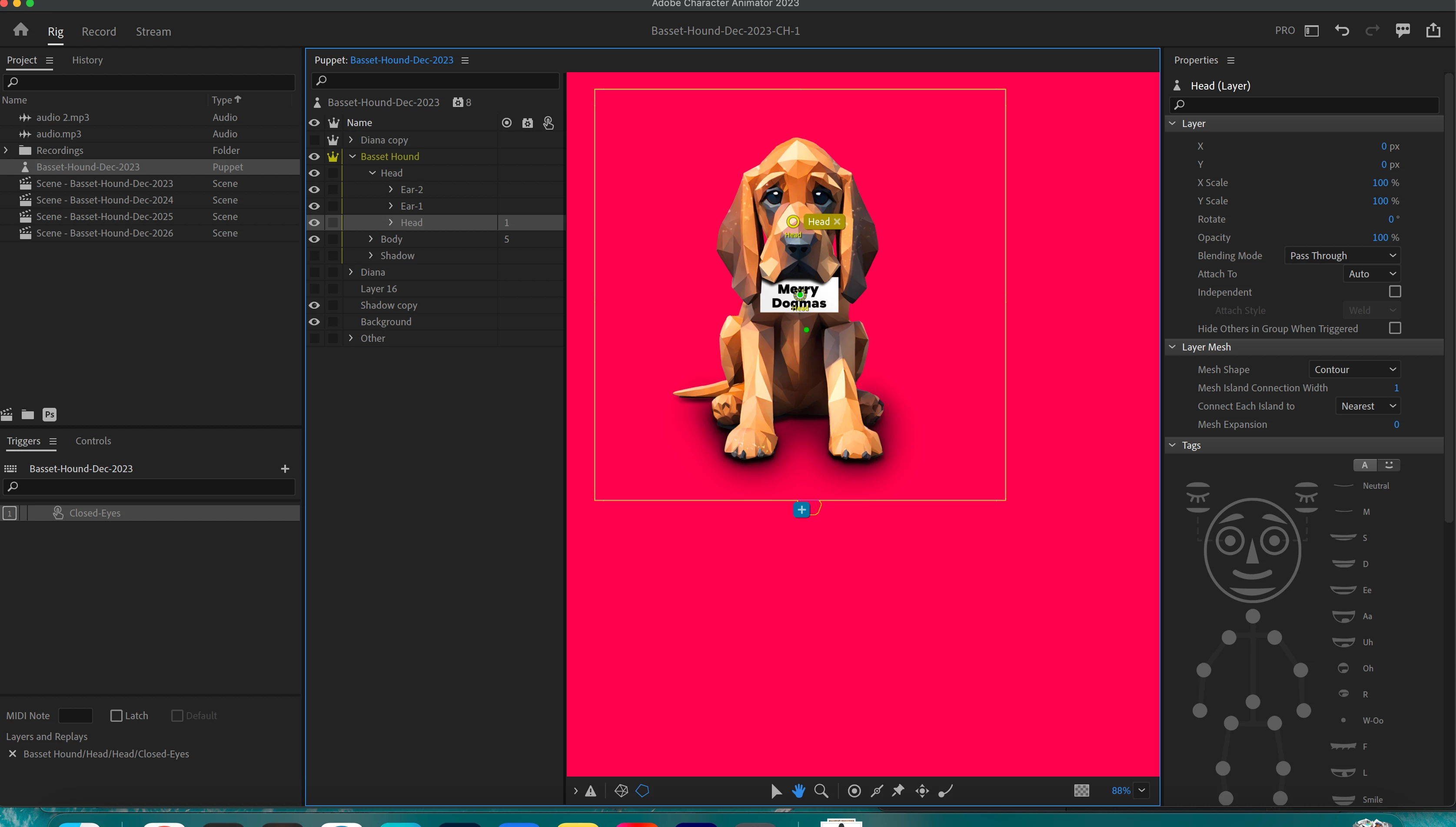Open the Blending Mode dropdown
1456x827 pixels.
tap(1343, 256)
